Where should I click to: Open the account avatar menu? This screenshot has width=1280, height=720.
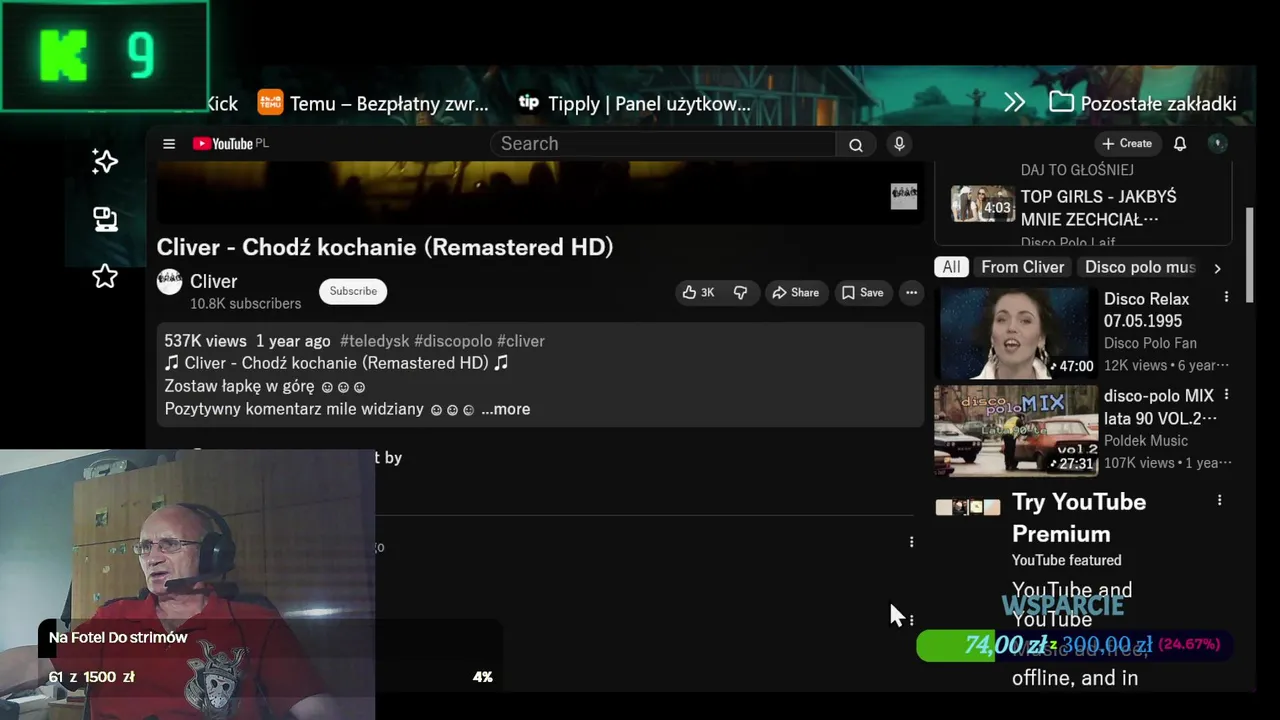[x=1217, y=144]
